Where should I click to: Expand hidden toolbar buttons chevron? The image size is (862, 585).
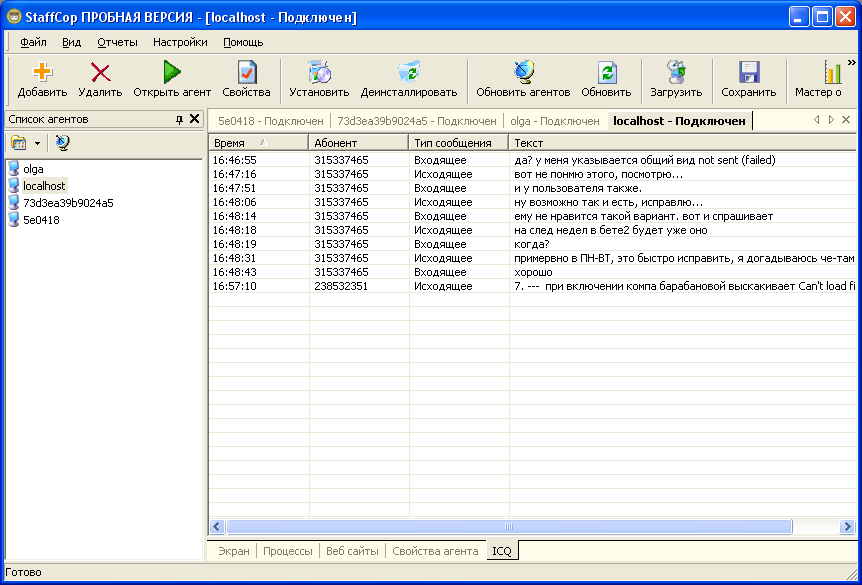pos(852,62)
